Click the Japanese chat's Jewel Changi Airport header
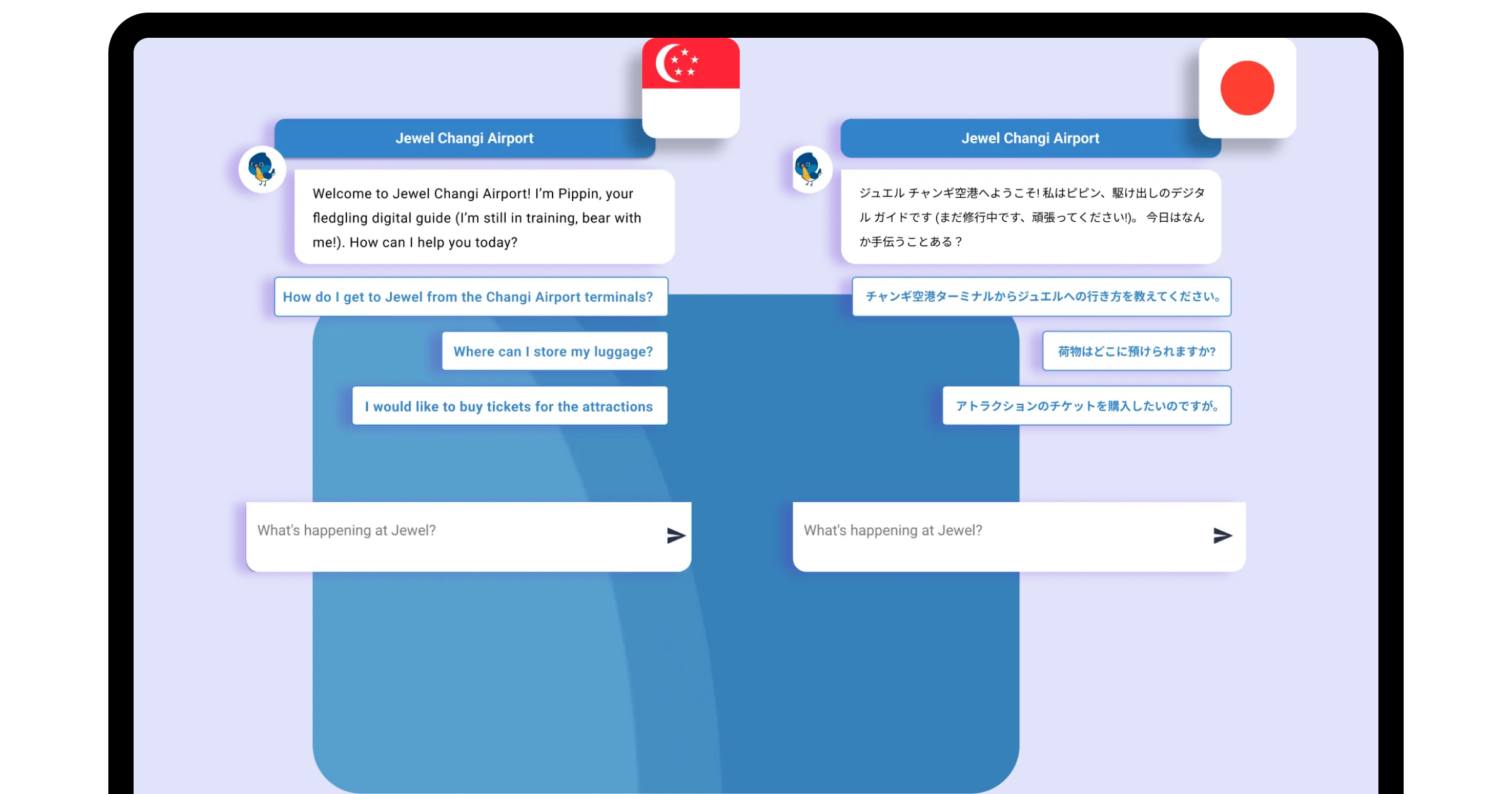The height and width of the screenshot is (794, 1512). [1029, 138]
